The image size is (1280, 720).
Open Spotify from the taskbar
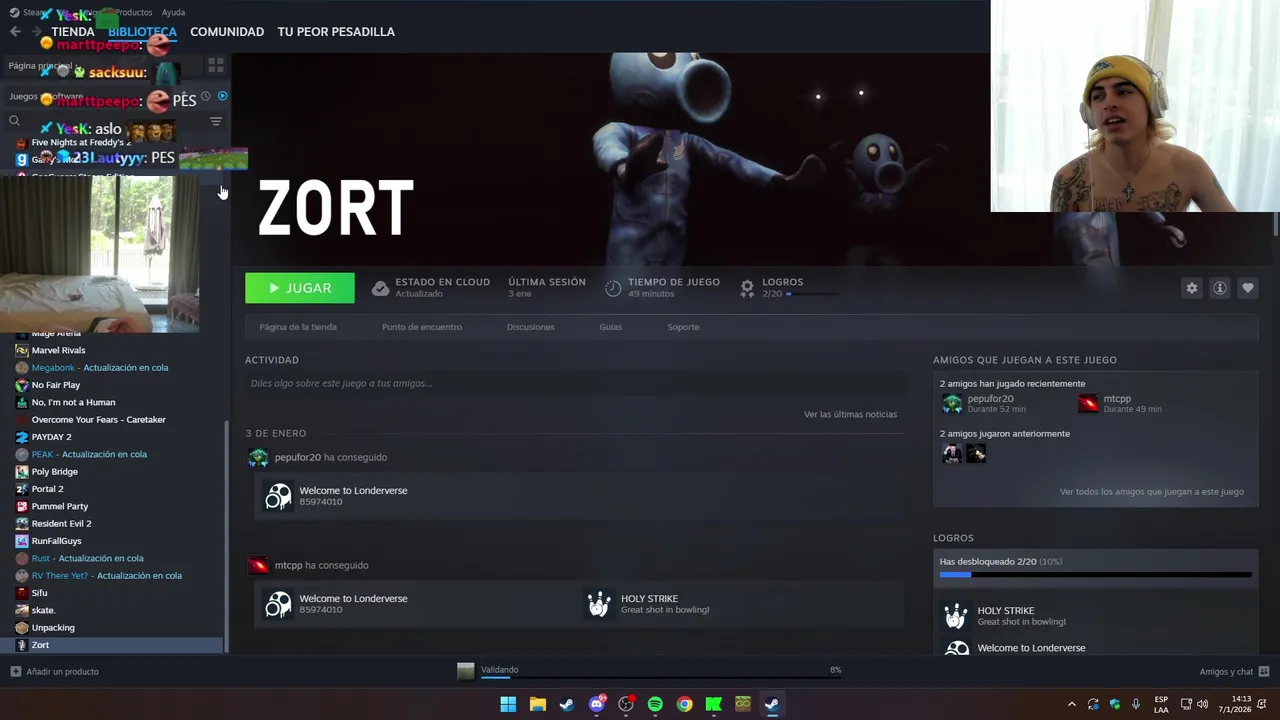click(655, 704)
